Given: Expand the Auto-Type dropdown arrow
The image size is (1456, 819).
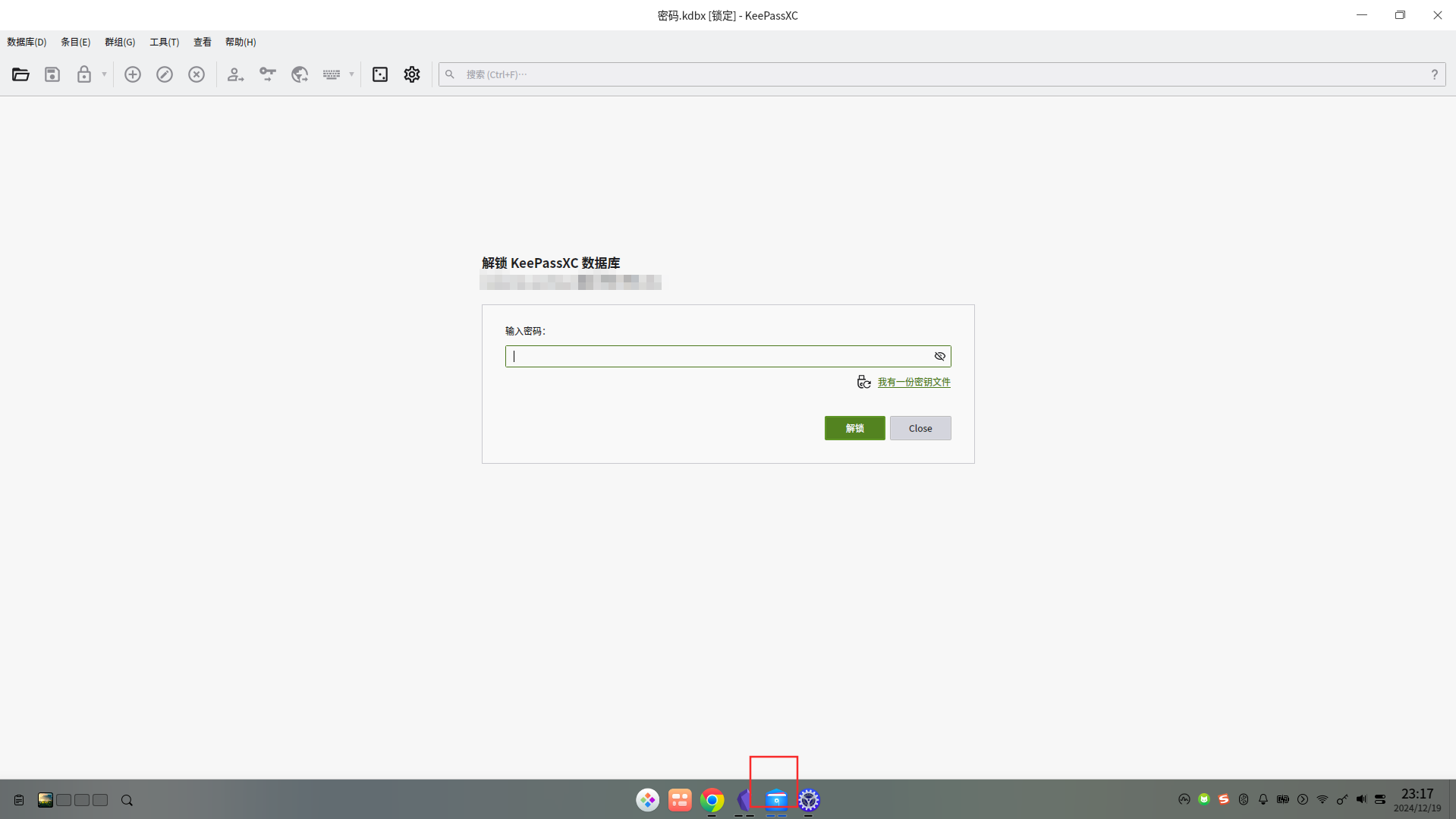Looking at the screenshot, I should point(351,74).
